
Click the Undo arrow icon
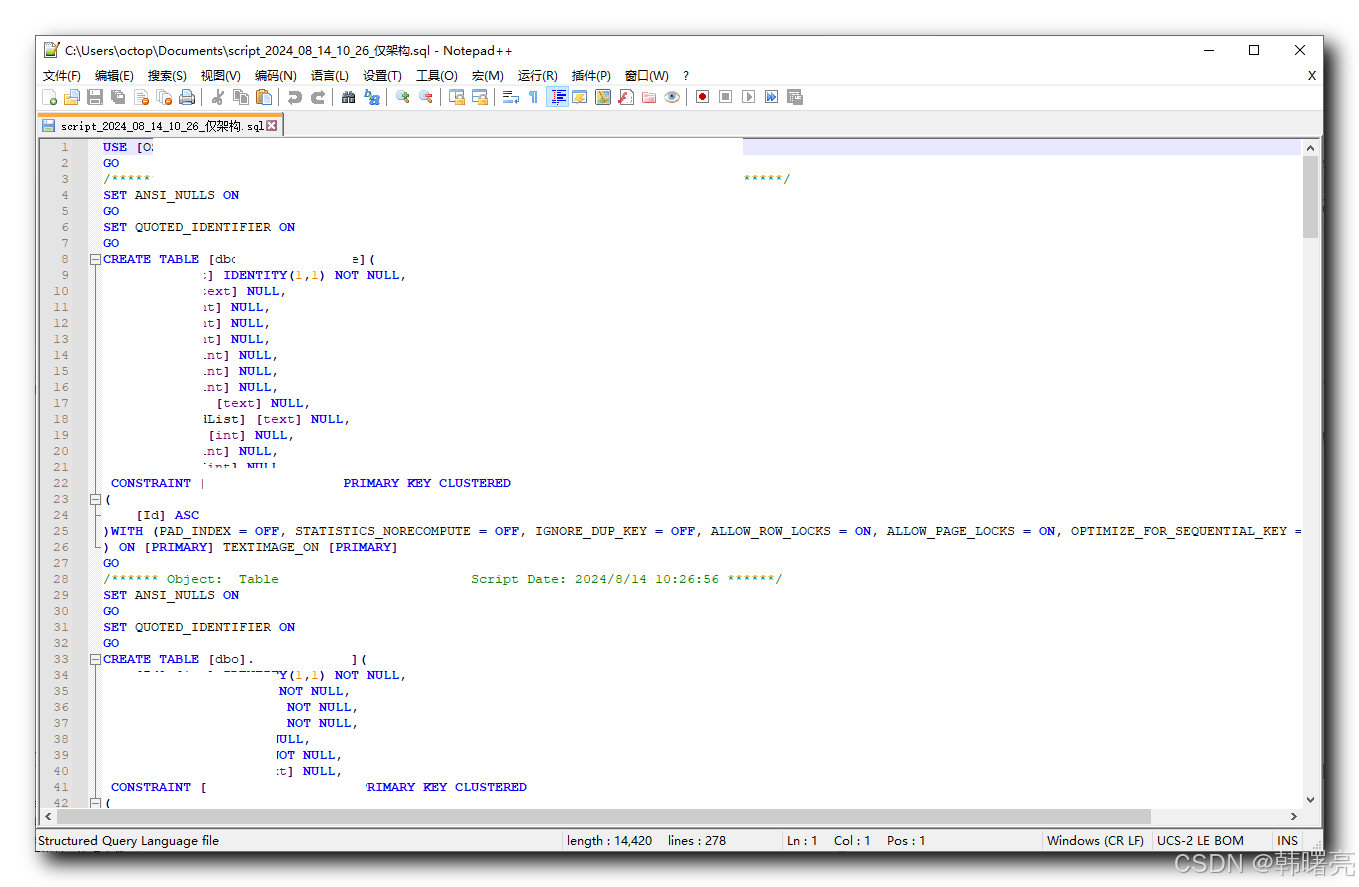(294, 97)
